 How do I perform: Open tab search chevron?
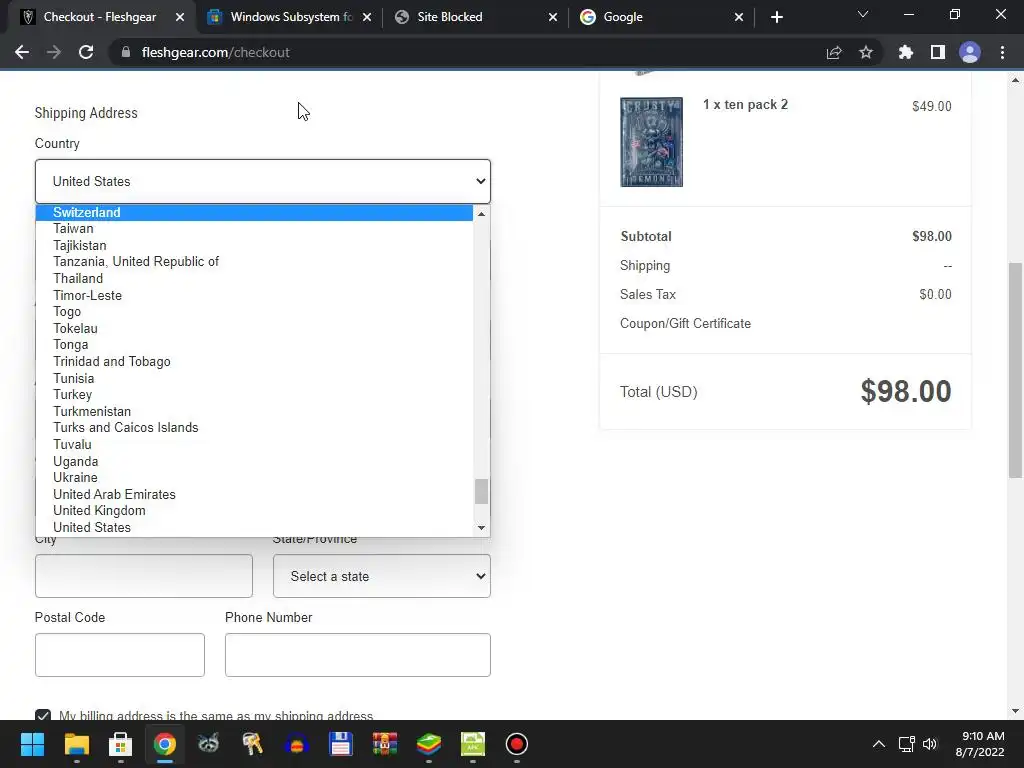tap(863, 14)
